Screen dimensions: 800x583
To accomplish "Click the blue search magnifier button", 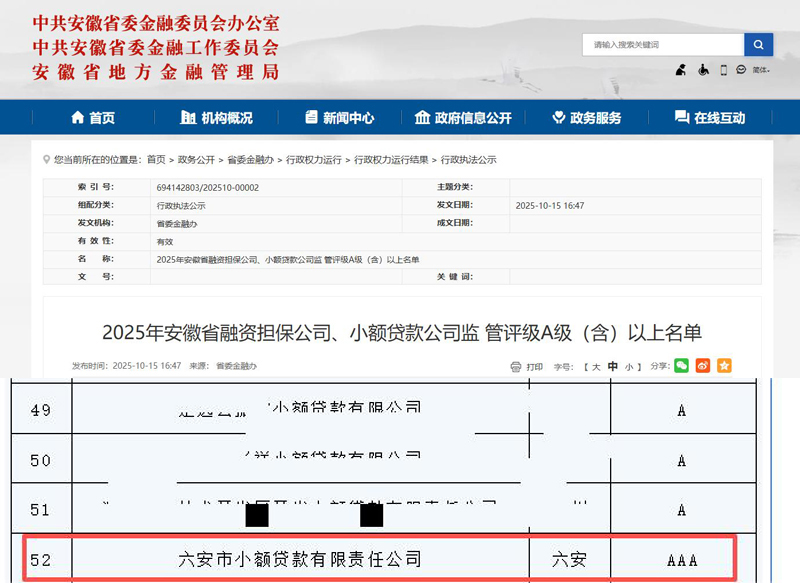I will (759, 45).
